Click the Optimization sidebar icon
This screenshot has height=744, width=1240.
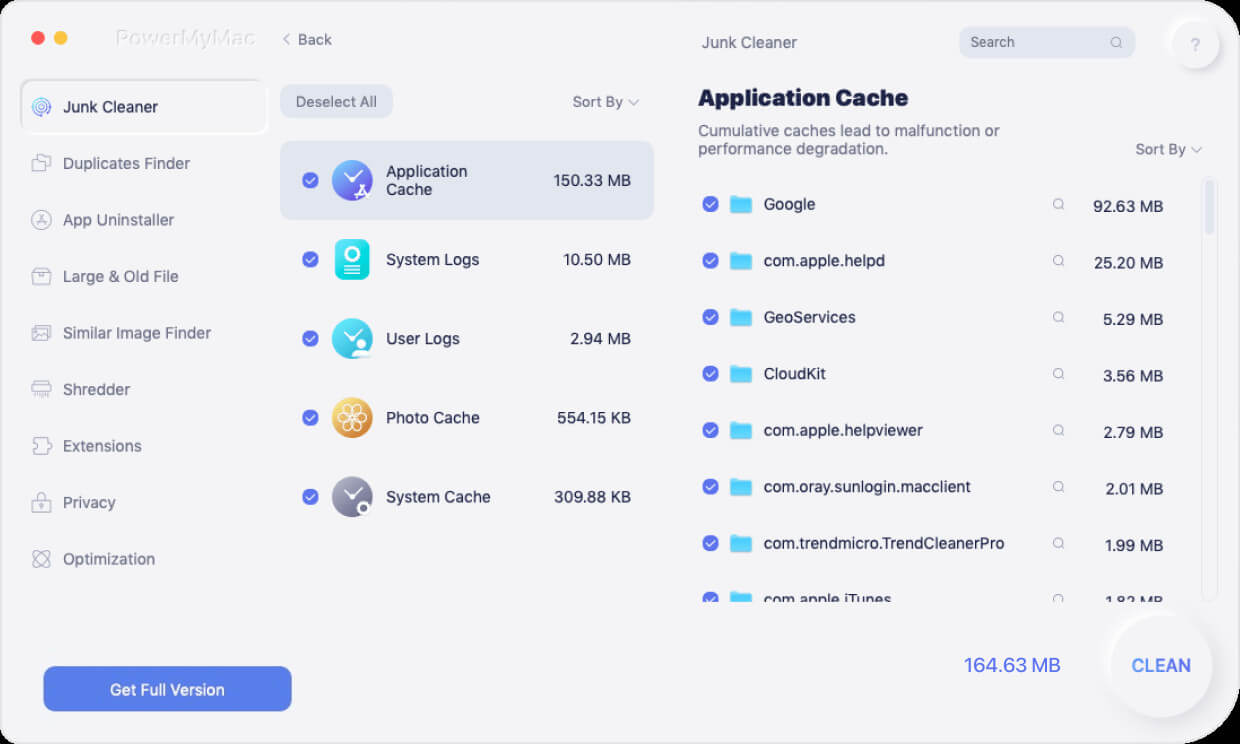pyautogui.click(x=41, y=559)
